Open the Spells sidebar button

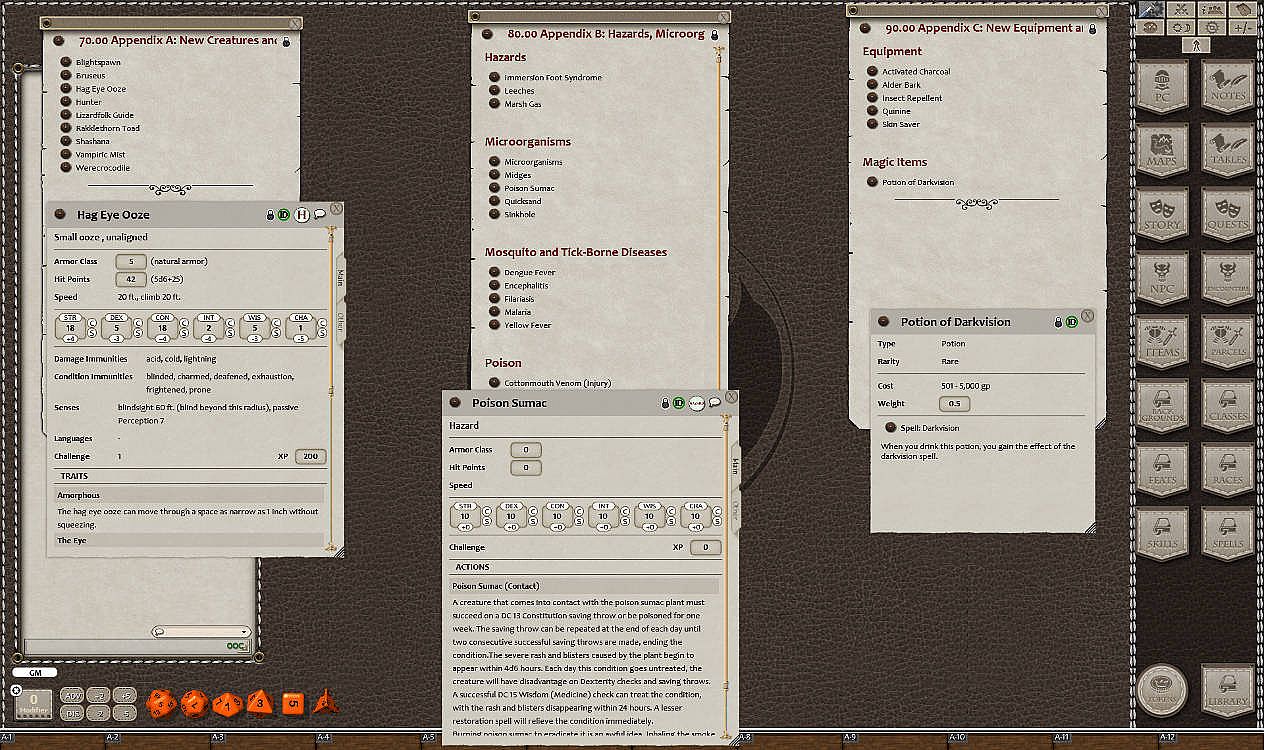point(1227,535)
